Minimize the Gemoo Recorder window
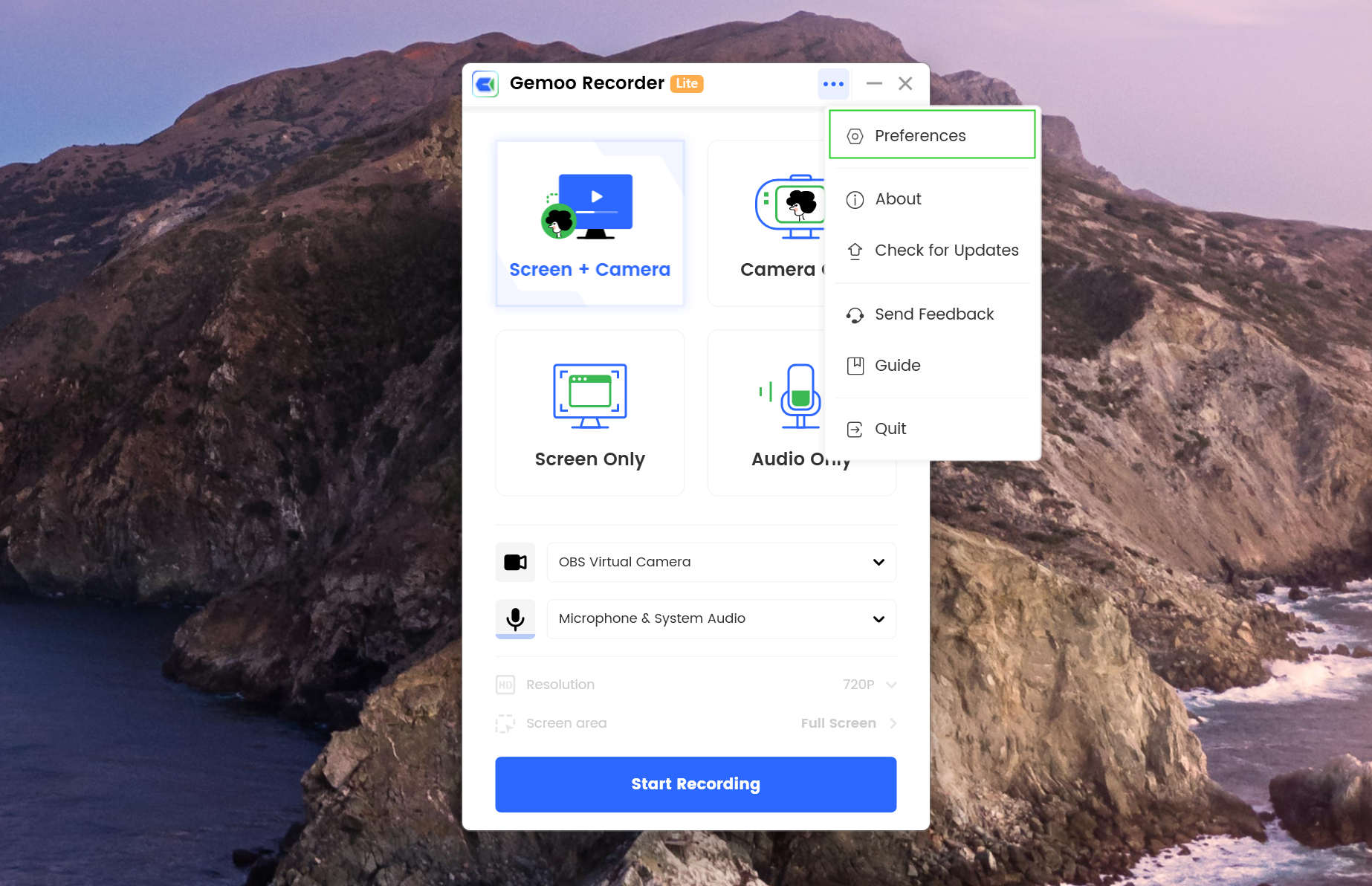 click(x=874, y=84)
